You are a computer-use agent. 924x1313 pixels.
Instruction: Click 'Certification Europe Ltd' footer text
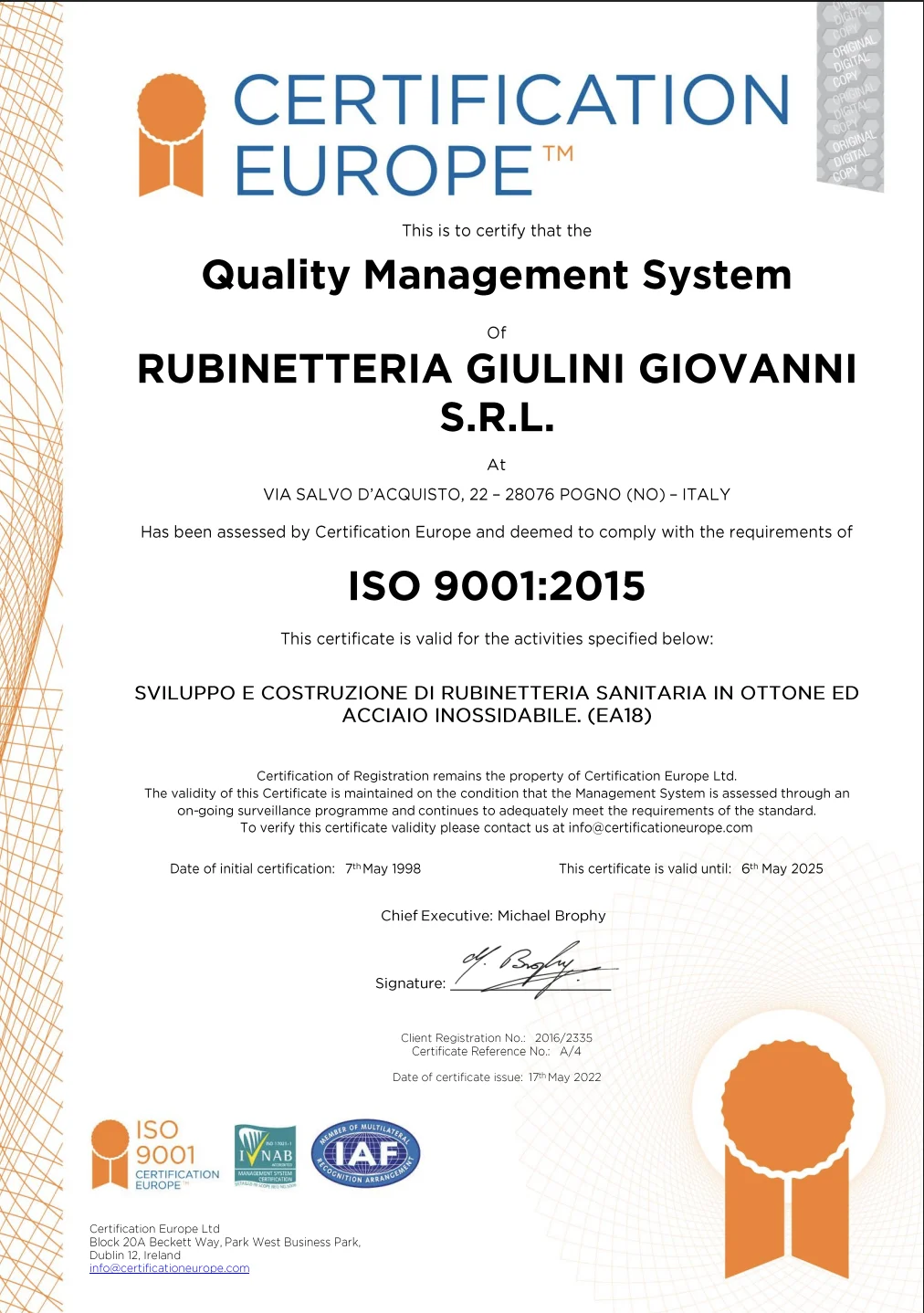pos(154,1229)
